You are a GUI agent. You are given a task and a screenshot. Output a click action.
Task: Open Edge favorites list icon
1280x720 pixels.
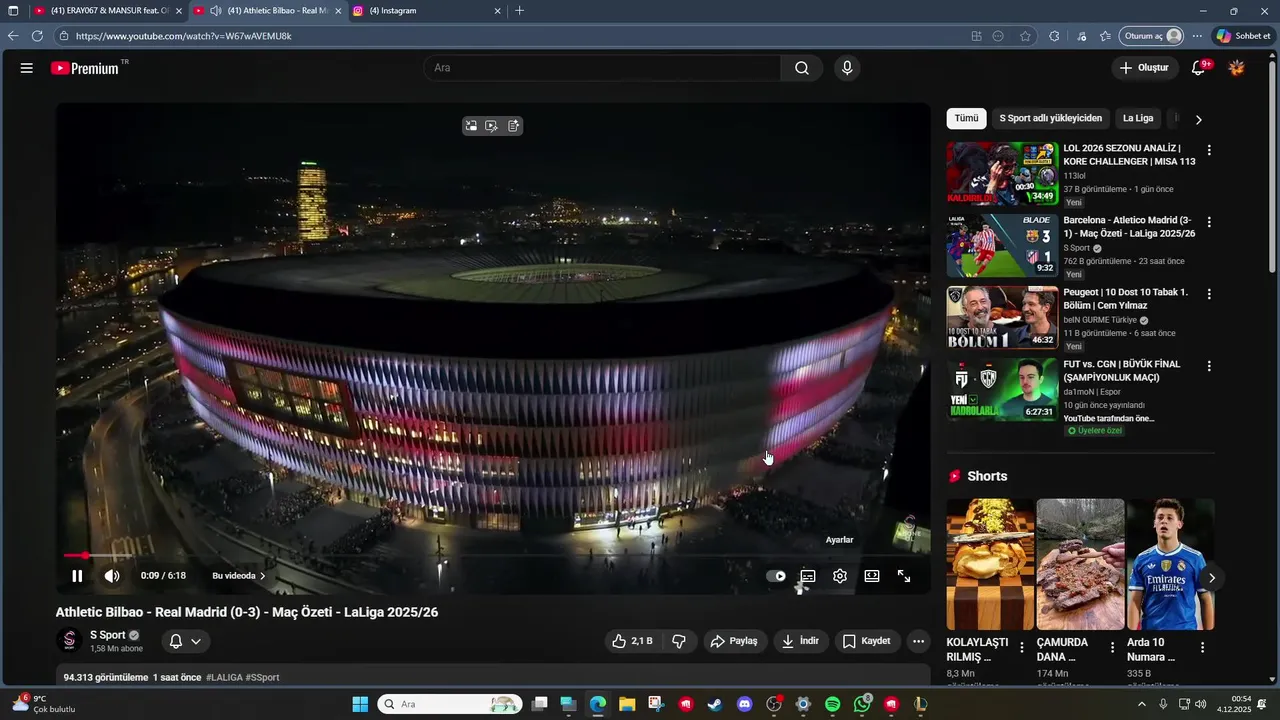click(x=1105, y=36)
